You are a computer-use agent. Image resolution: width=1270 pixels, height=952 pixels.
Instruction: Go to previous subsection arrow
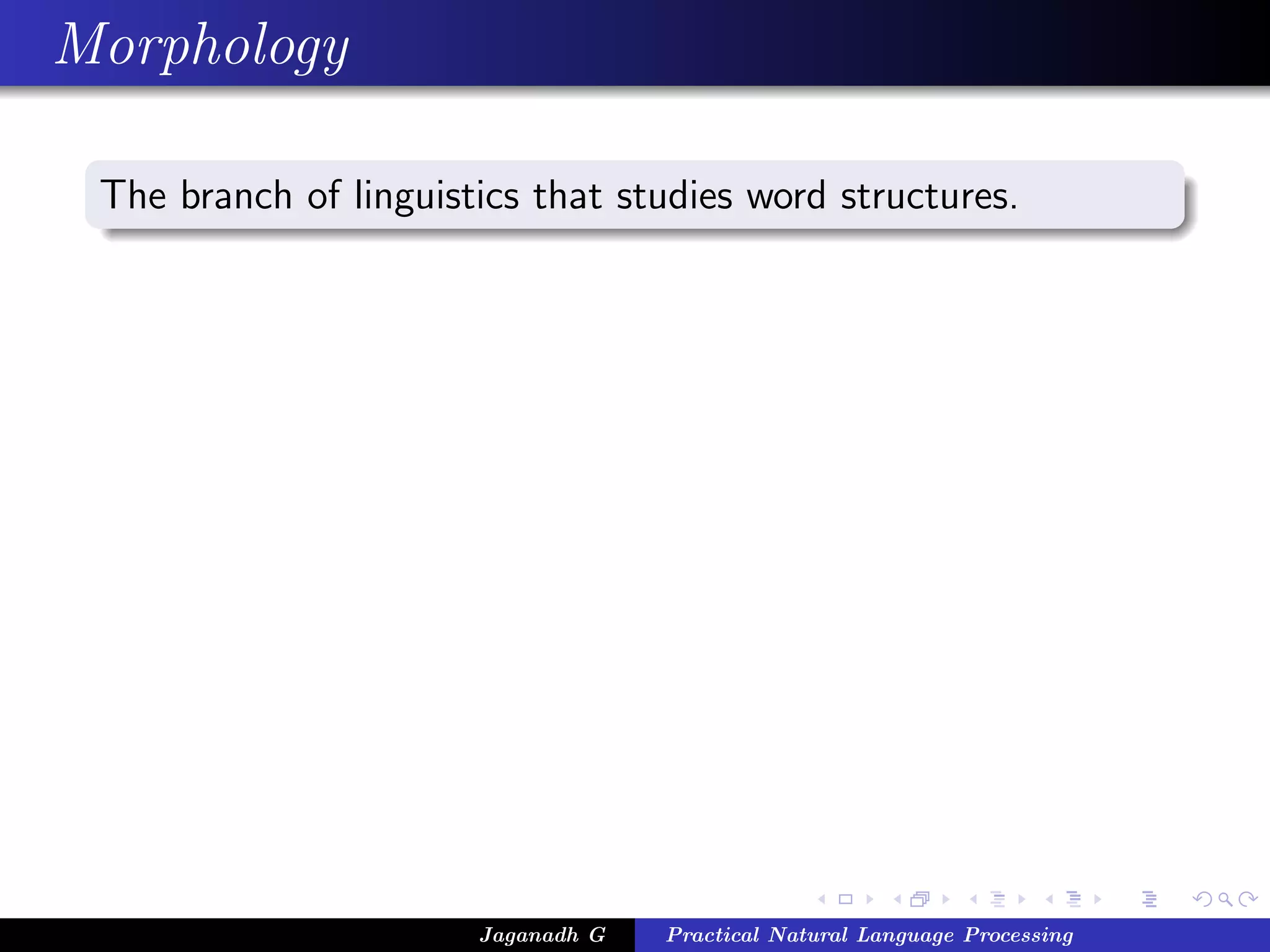point(974,899)
